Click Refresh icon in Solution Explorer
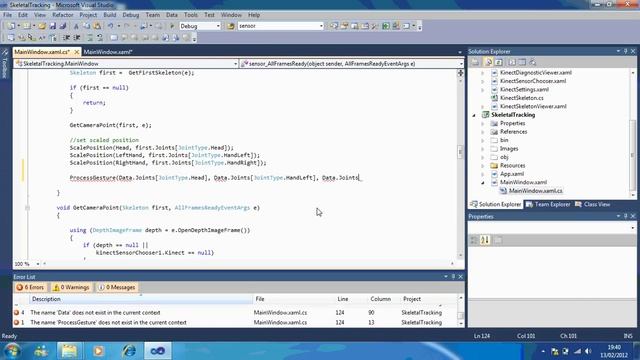Screen dimensions: 640x360 tap(498, 62)
